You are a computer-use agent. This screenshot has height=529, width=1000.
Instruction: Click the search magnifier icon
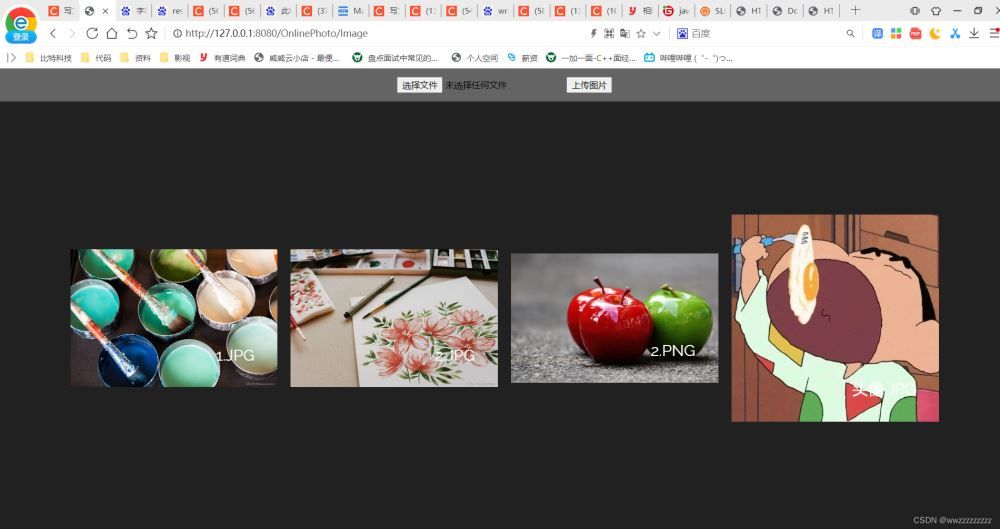[x=851, y=33]
